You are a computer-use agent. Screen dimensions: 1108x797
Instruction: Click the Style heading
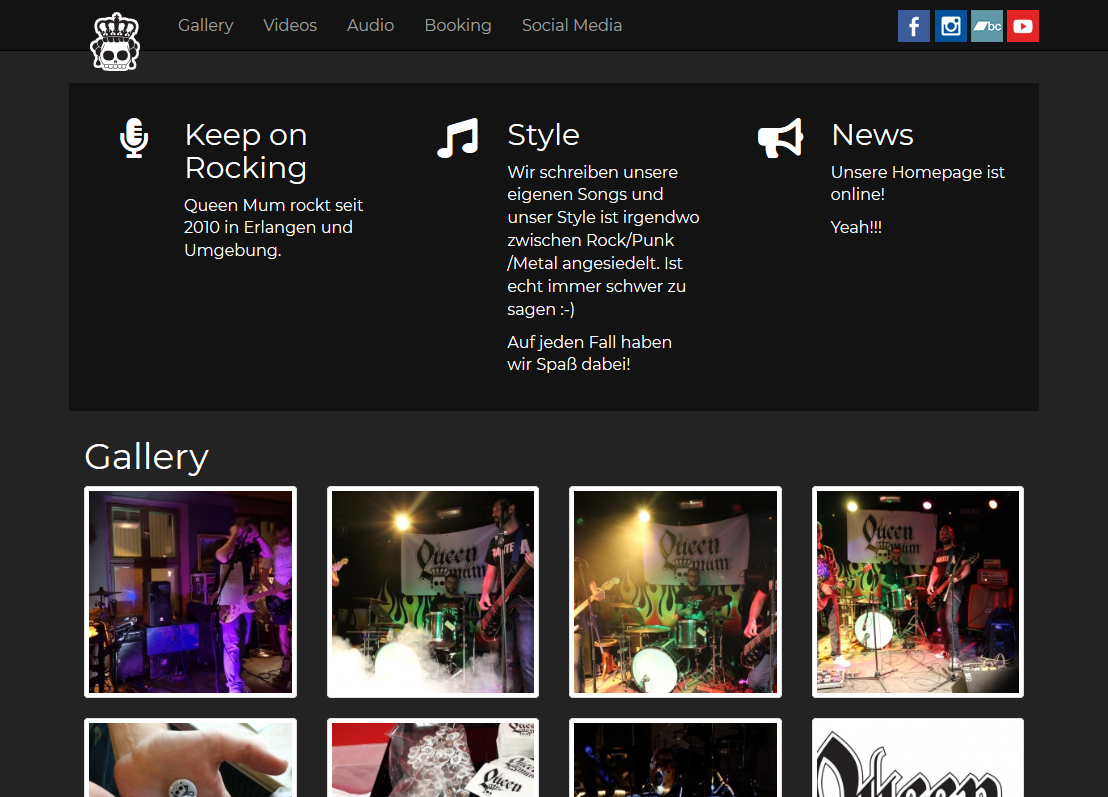pyautogui.click(x=543, y=135)
